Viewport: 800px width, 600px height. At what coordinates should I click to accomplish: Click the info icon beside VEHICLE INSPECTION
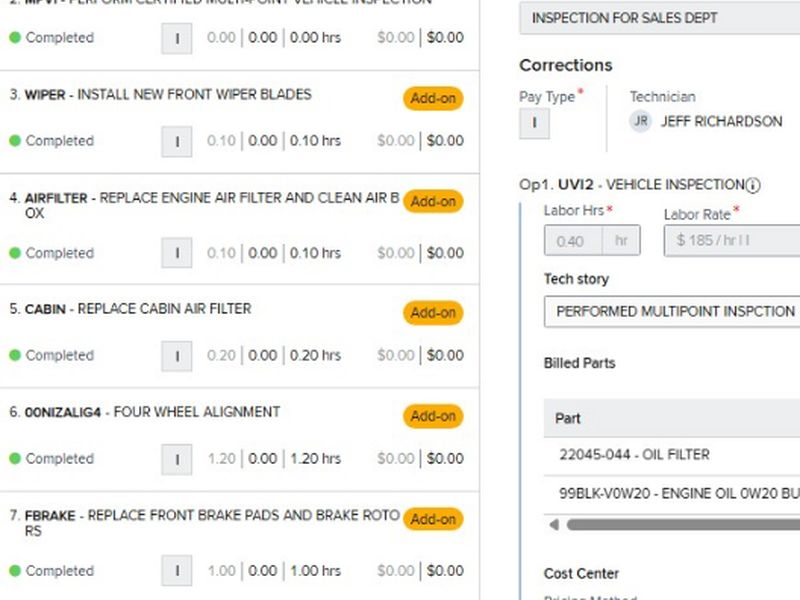(753, 185)
